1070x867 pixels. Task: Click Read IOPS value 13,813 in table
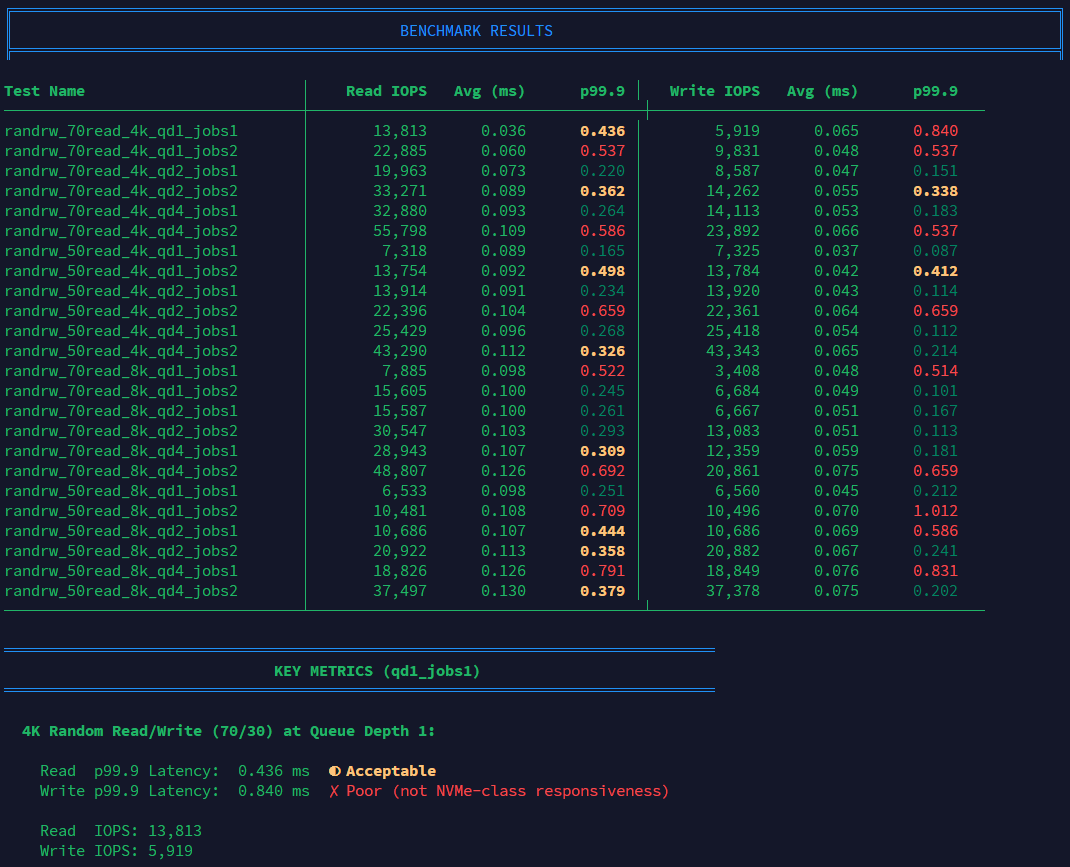click(400, 131)
